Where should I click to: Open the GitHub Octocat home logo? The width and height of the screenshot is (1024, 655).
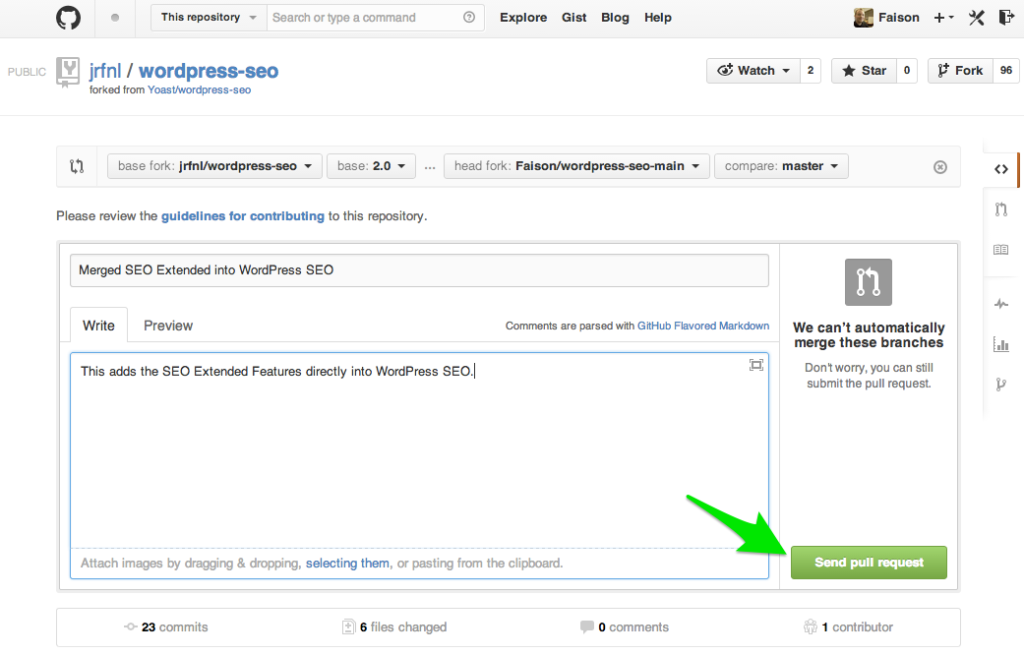pos(68,18)
